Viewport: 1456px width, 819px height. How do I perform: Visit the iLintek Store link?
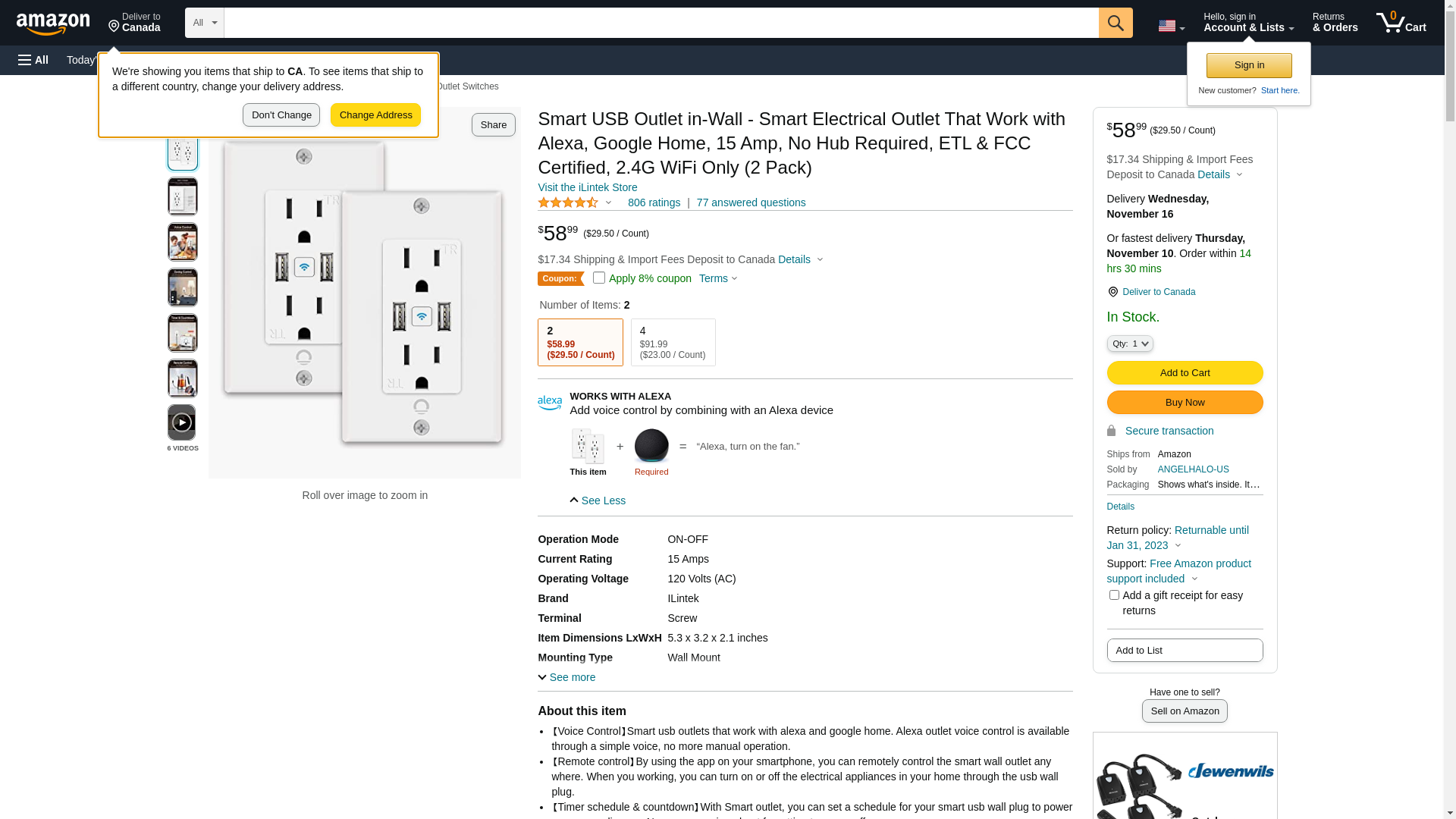[587, 187]
